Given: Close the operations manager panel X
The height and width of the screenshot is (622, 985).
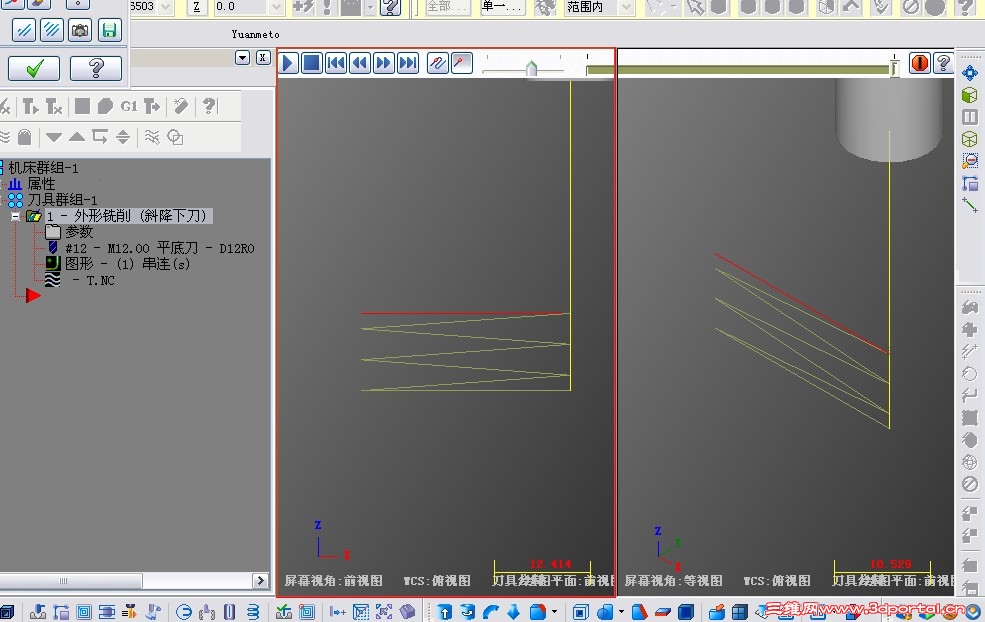Looking at the screenshot, I should coord(263,58).
